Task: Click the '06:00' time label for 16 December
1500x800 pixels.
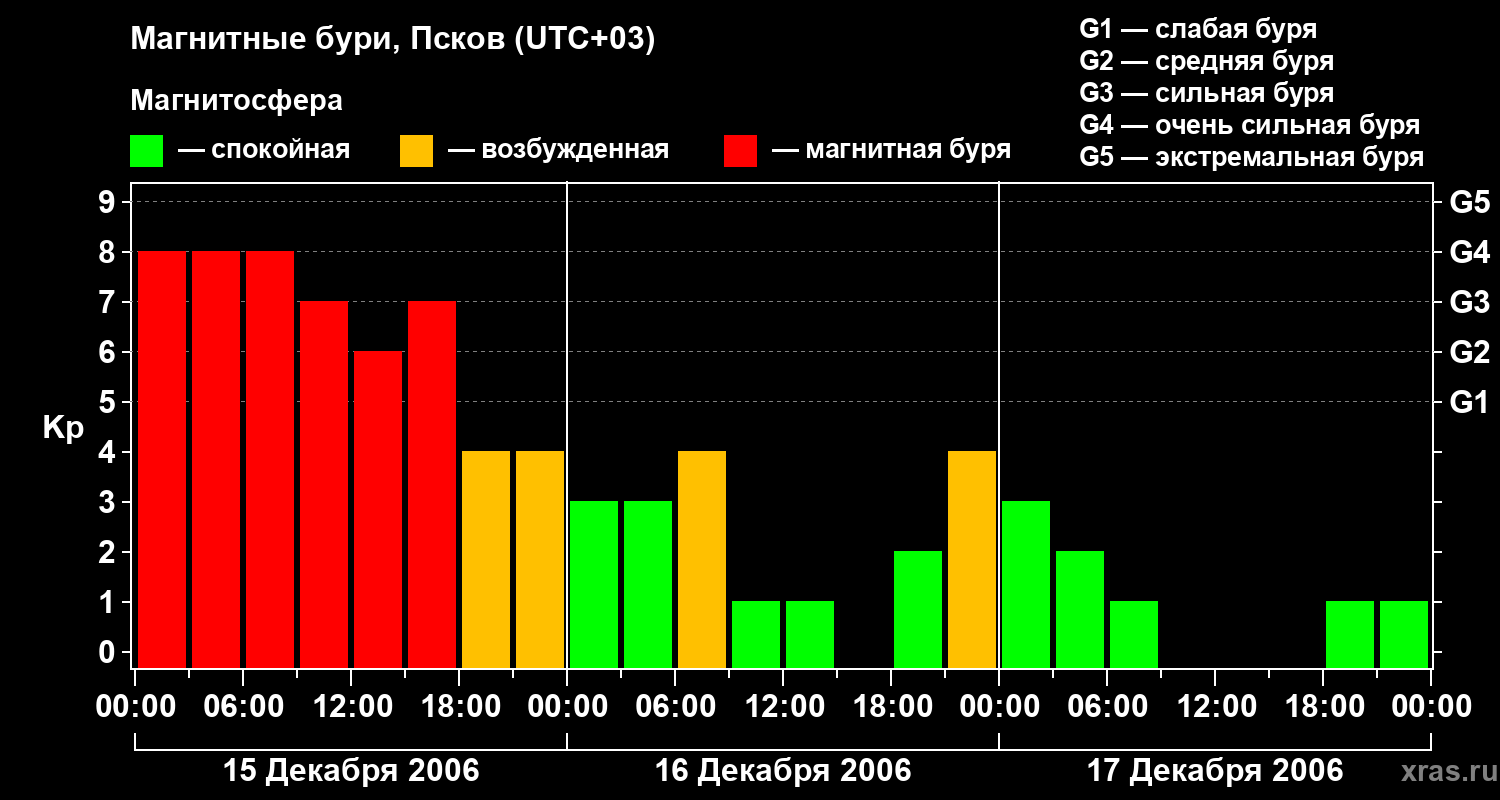Action: (x=675, y=707)
